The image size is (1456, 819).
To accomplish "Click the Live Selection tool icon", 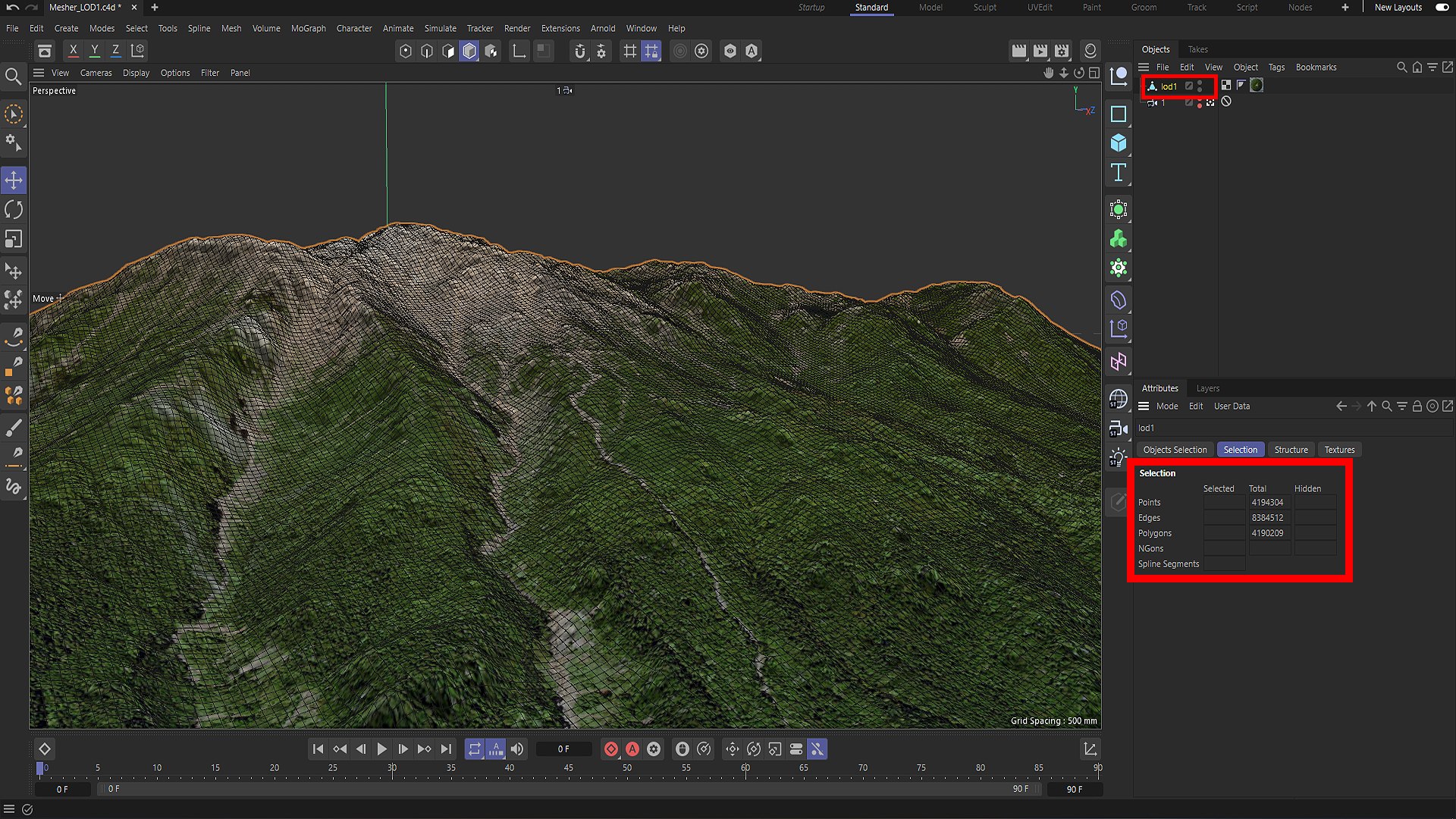I will (14, 115).
